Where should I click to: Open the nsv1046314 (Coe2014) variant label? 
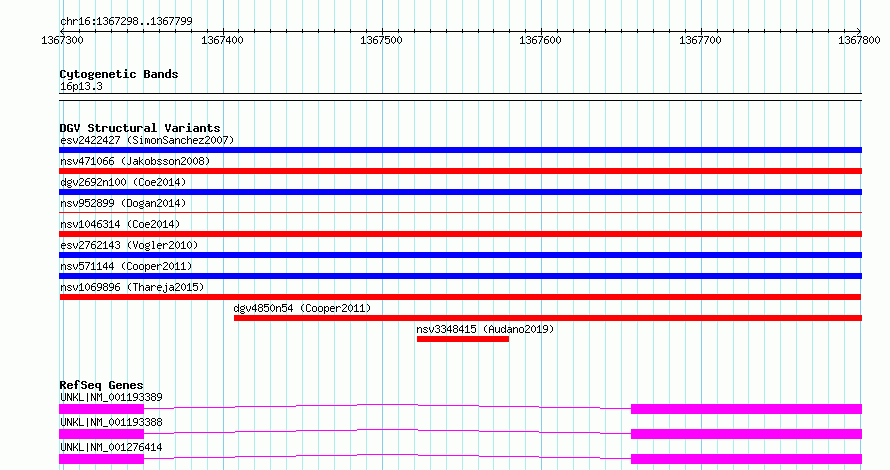(120, 224)
